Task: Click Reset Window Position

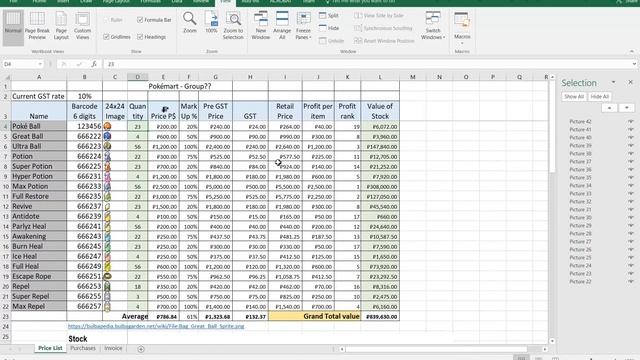Action: (384, 41)
